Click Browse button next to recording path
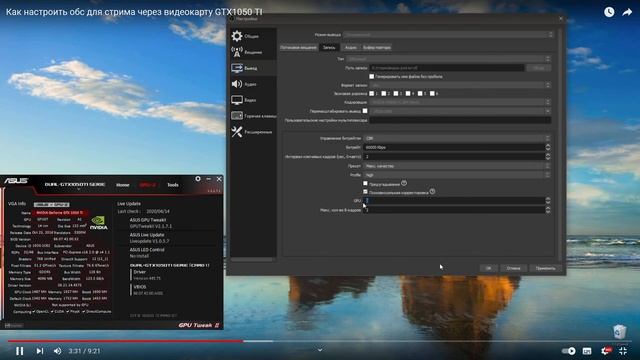The image size is (640, 360). (538, 68)
